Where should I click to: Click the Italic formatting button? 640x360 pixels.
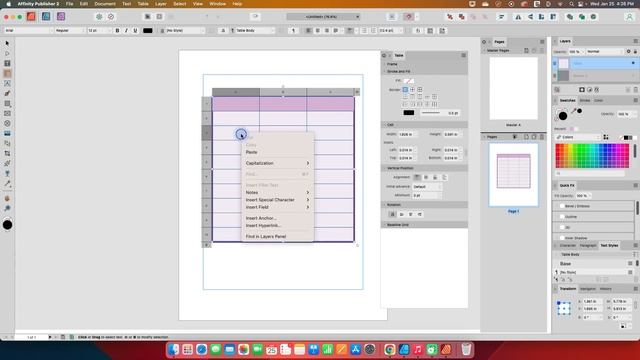(126, 31)
